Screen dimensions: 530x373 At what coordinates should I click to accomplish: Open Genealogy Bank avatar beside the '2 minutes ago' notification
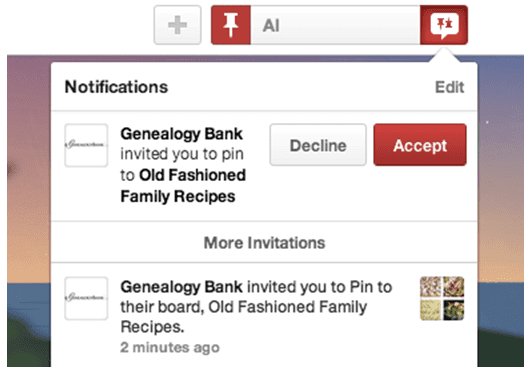click(x=86, y=298)
